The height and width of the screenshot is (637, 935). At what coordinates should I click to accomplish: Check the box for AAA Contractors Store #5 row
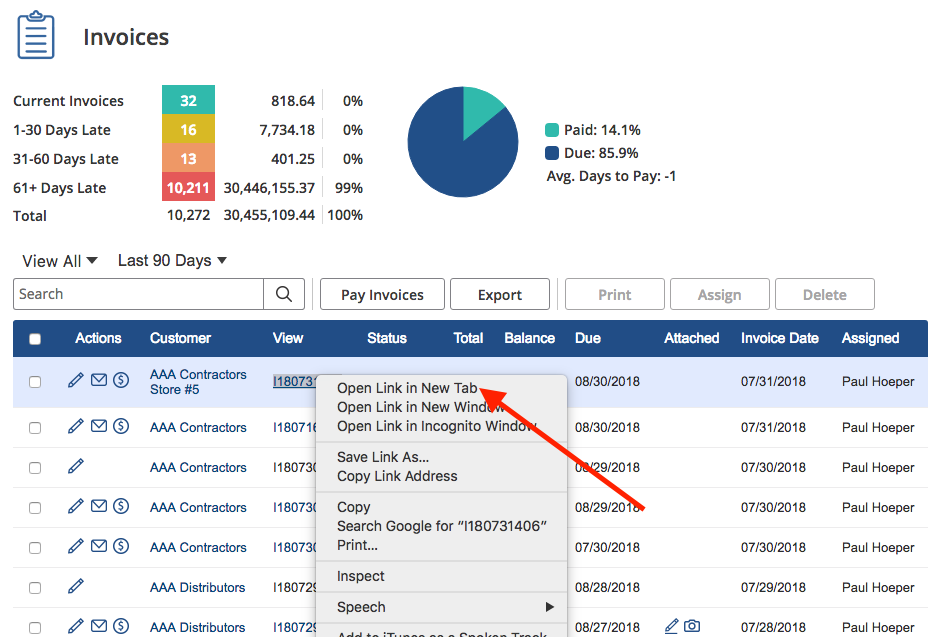click(35, 382)
